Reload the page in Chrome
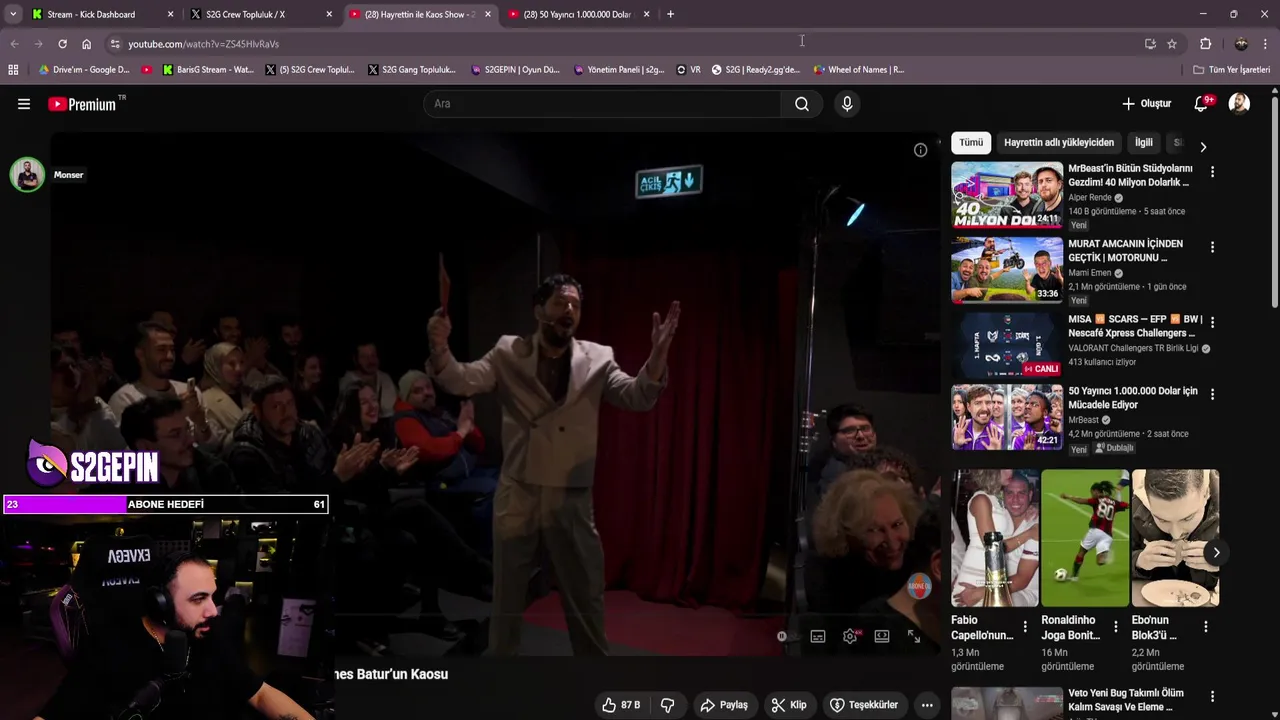The height and width of the screenshot is (720, 1280). tap(62, 44)
